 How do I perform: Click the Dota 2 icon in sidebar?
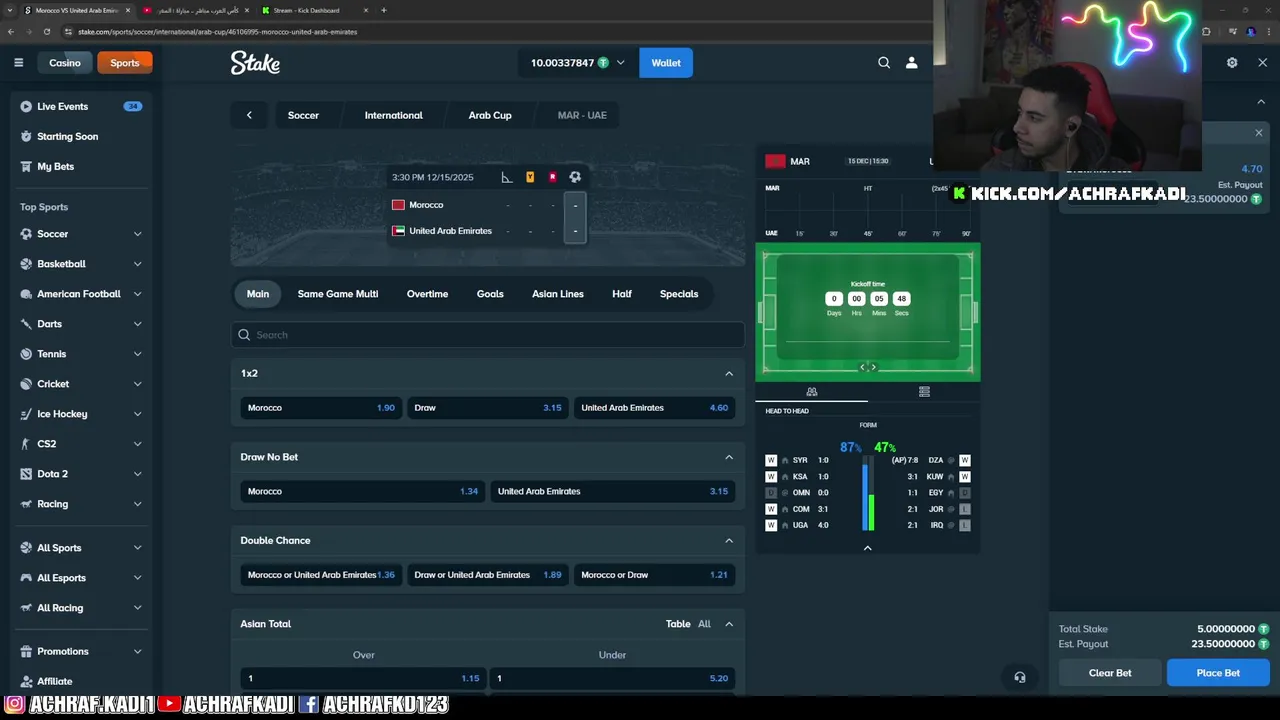pyautogui.click(x=27, y=474)
